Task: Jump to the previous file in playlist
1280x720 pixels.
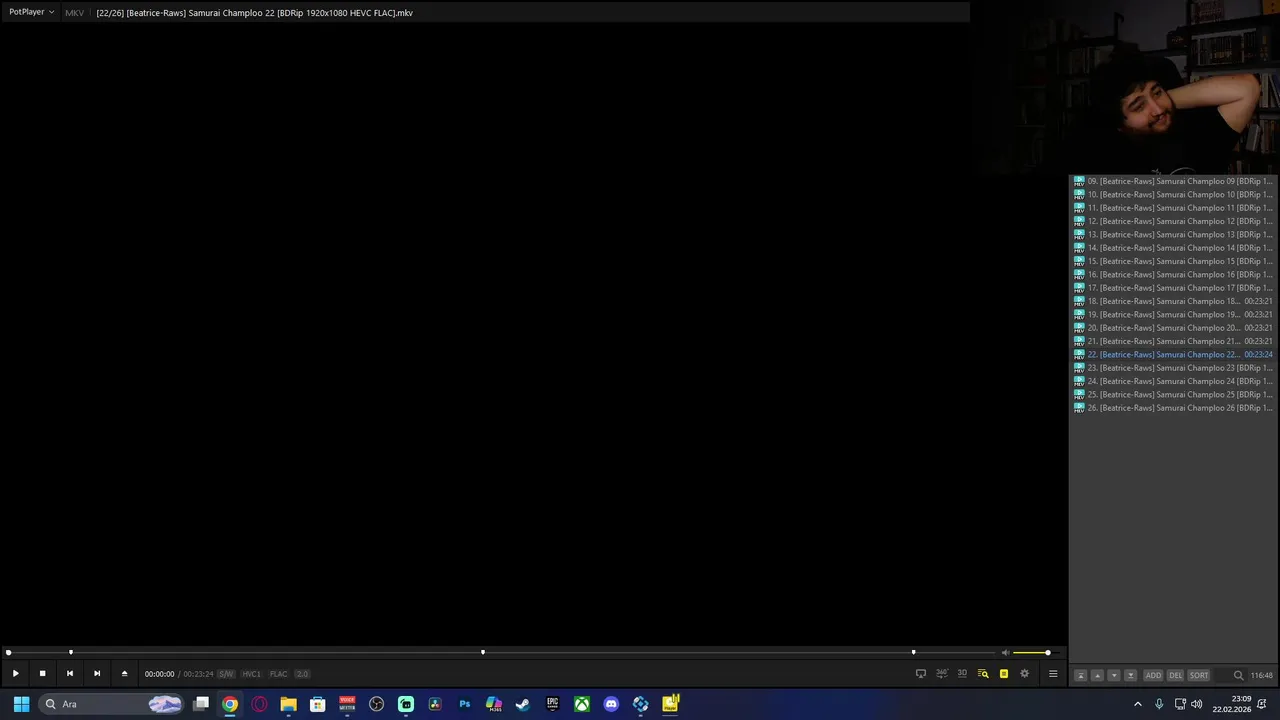Action: click(69, 674)
